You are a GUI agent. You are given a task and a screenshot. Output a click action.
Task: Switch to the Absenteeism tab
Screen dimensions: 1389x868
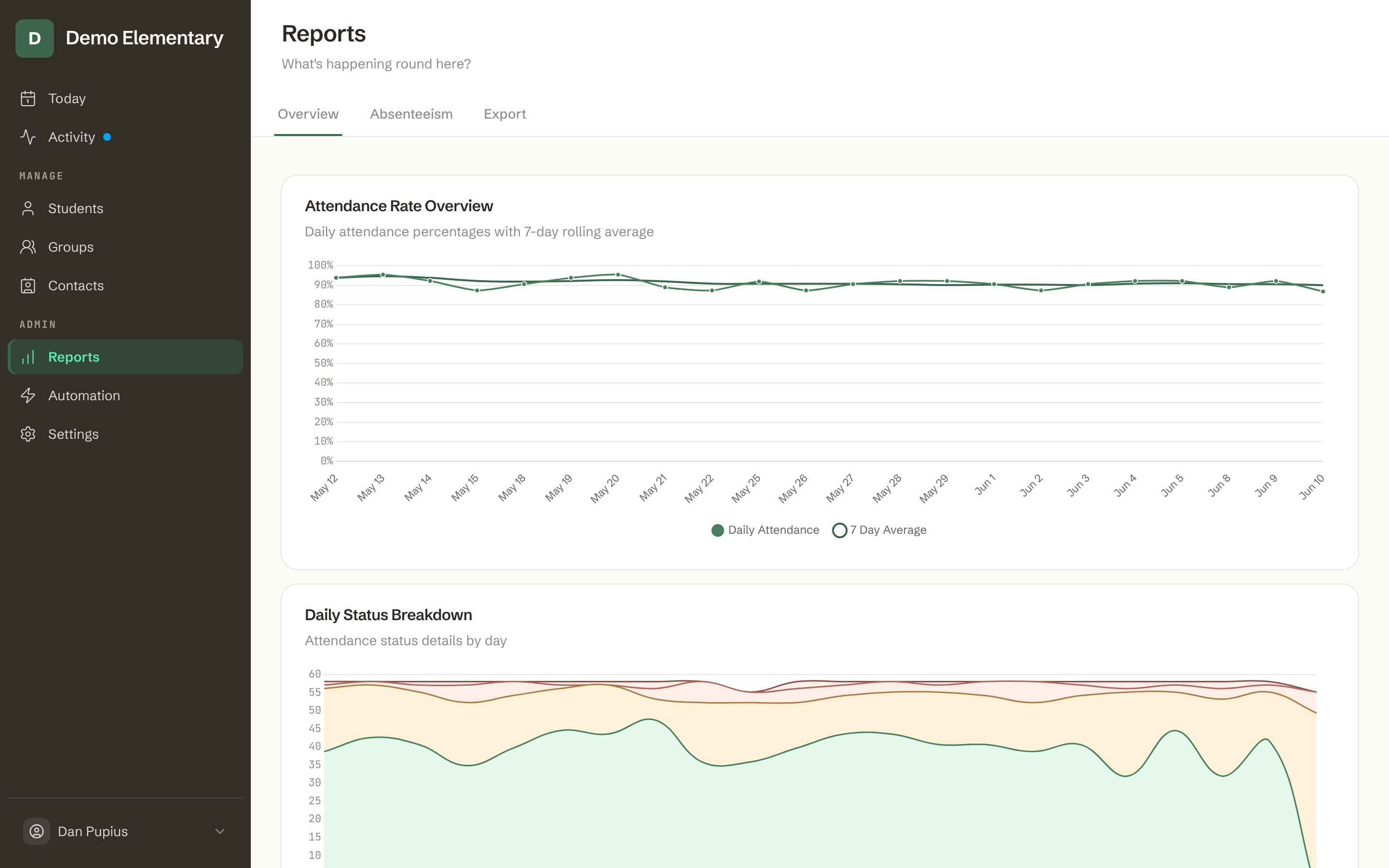(x=411, y=114)
